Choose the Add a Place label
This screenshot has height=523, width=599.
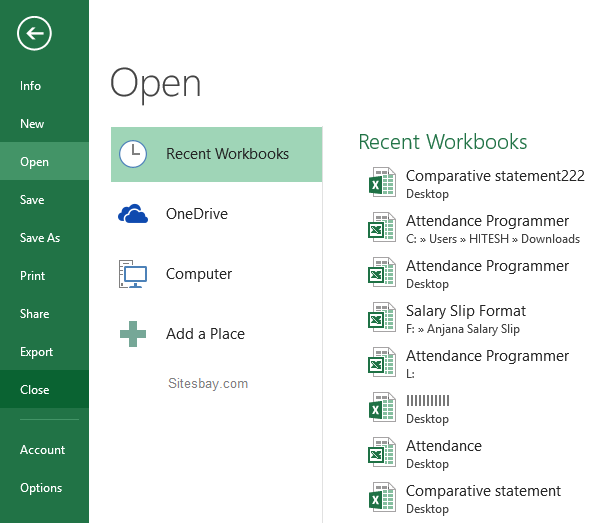tap(205, 334)
